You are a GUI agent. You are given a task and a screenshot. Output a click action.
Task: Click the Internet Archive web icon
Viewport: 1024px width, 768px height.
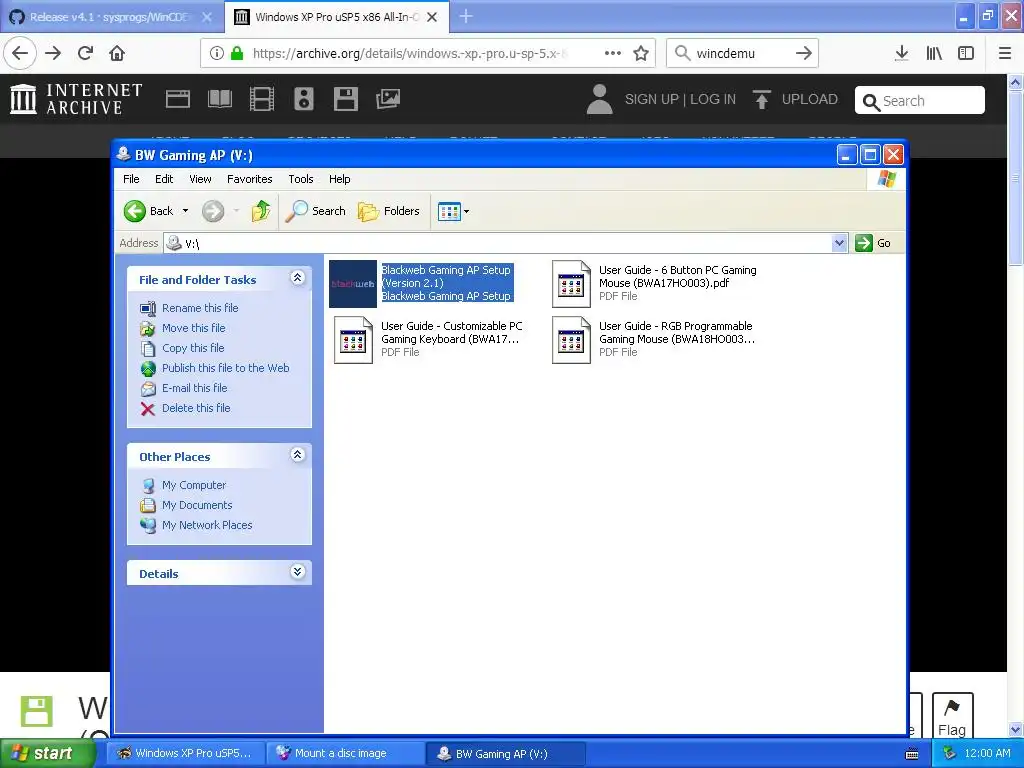[178, 99]
